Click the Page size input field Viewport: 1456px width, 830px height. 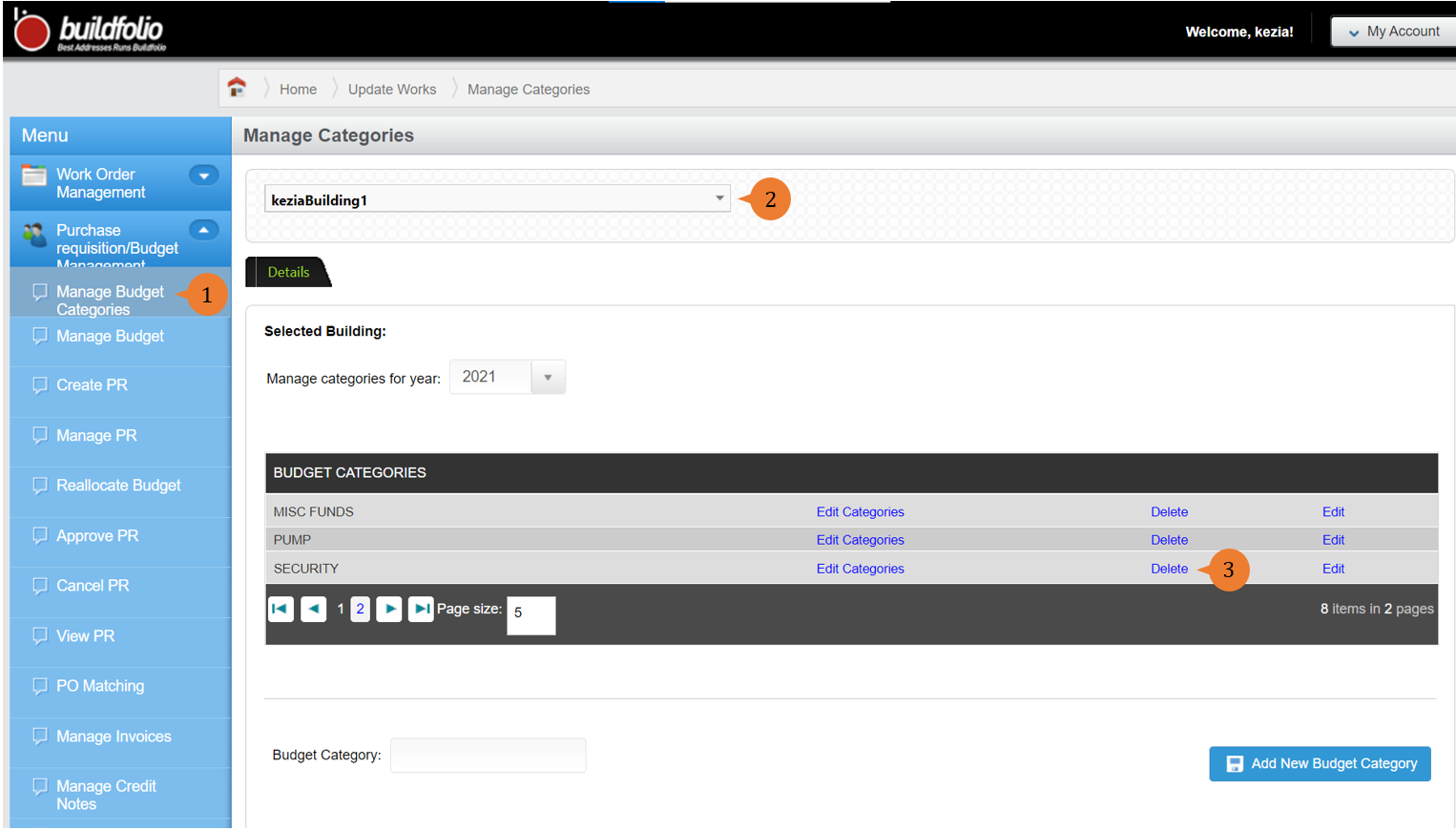531,615
